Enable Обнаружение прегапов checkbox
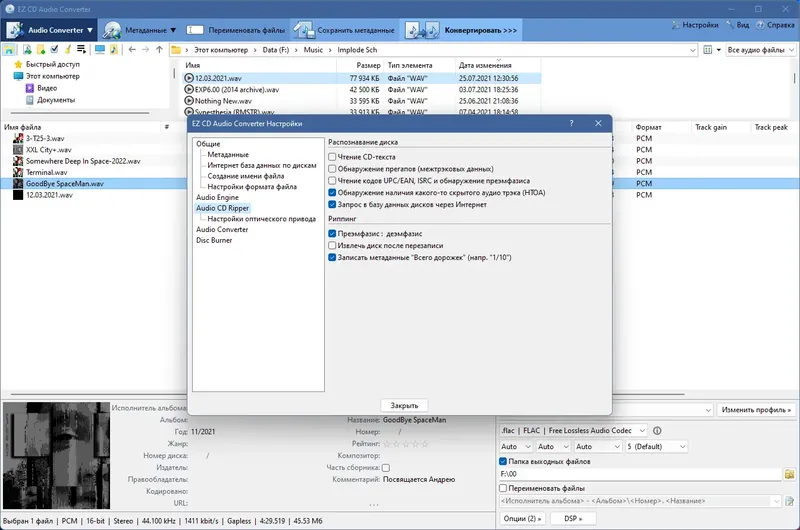 (x=332, y=168)
